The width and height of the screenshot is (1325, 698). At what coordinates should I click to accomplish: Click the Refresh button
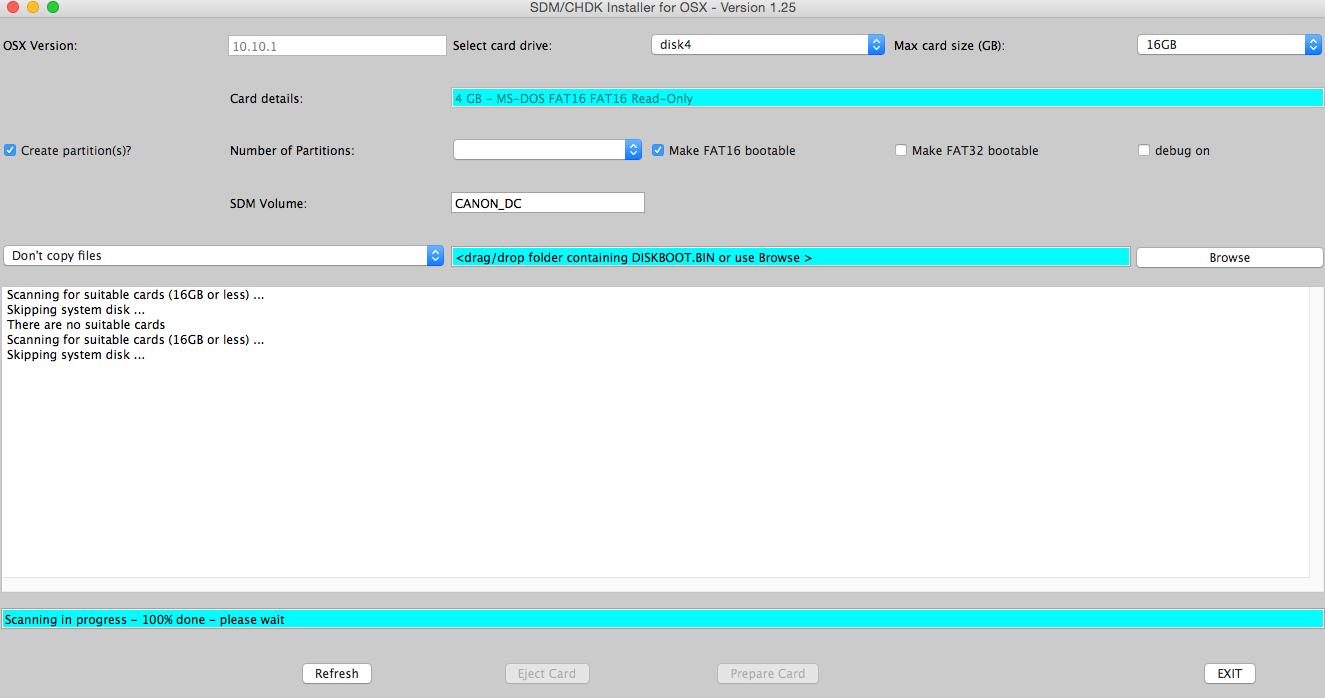coord(337,673)
